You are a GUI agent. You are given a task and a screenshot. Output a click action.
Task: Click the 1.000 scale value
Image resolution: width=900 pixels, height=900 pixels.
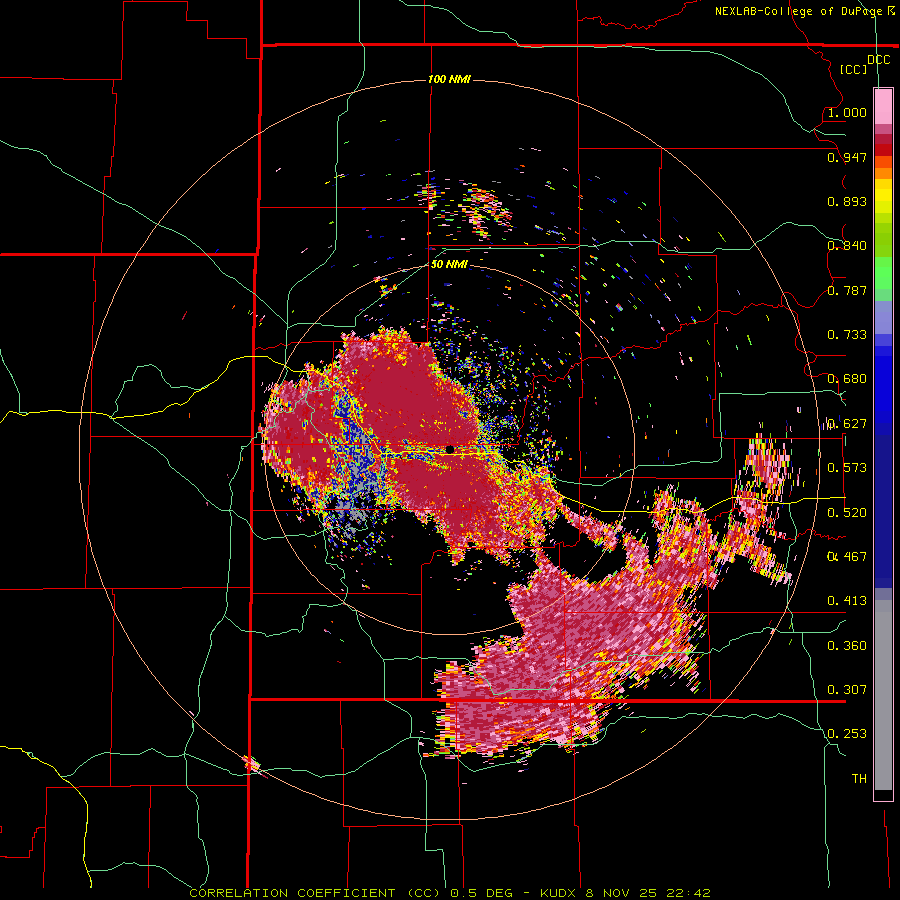click(847, 112)
